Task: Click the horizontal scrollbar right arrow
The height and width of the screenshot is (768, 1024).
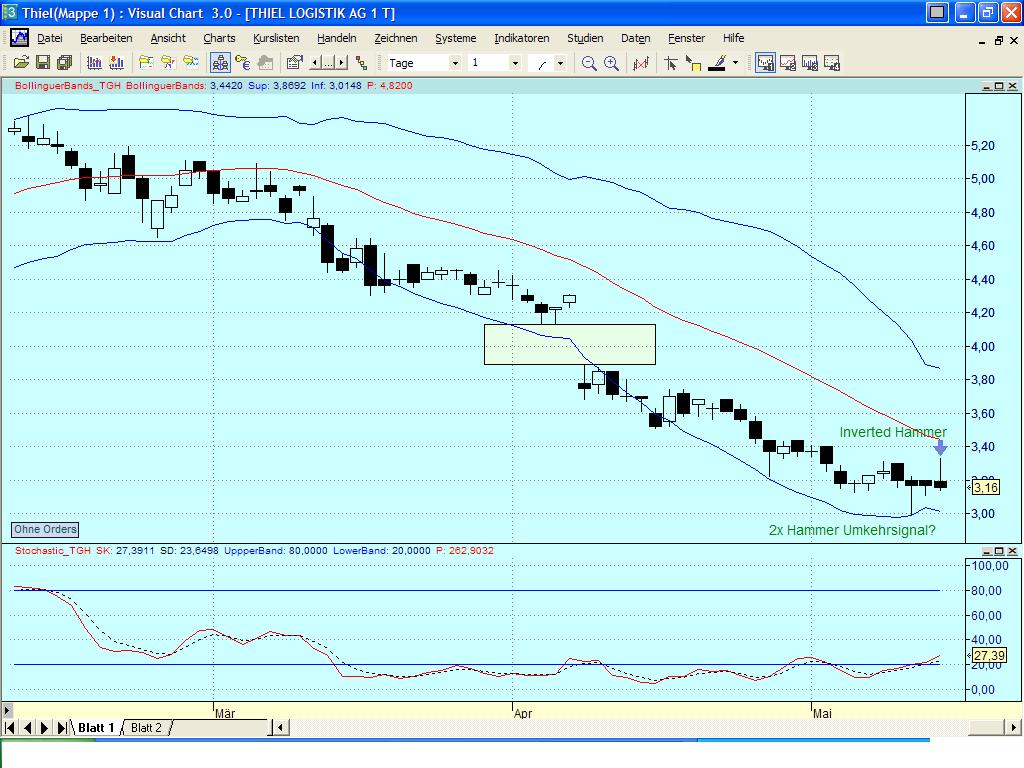Action: 1013,728
